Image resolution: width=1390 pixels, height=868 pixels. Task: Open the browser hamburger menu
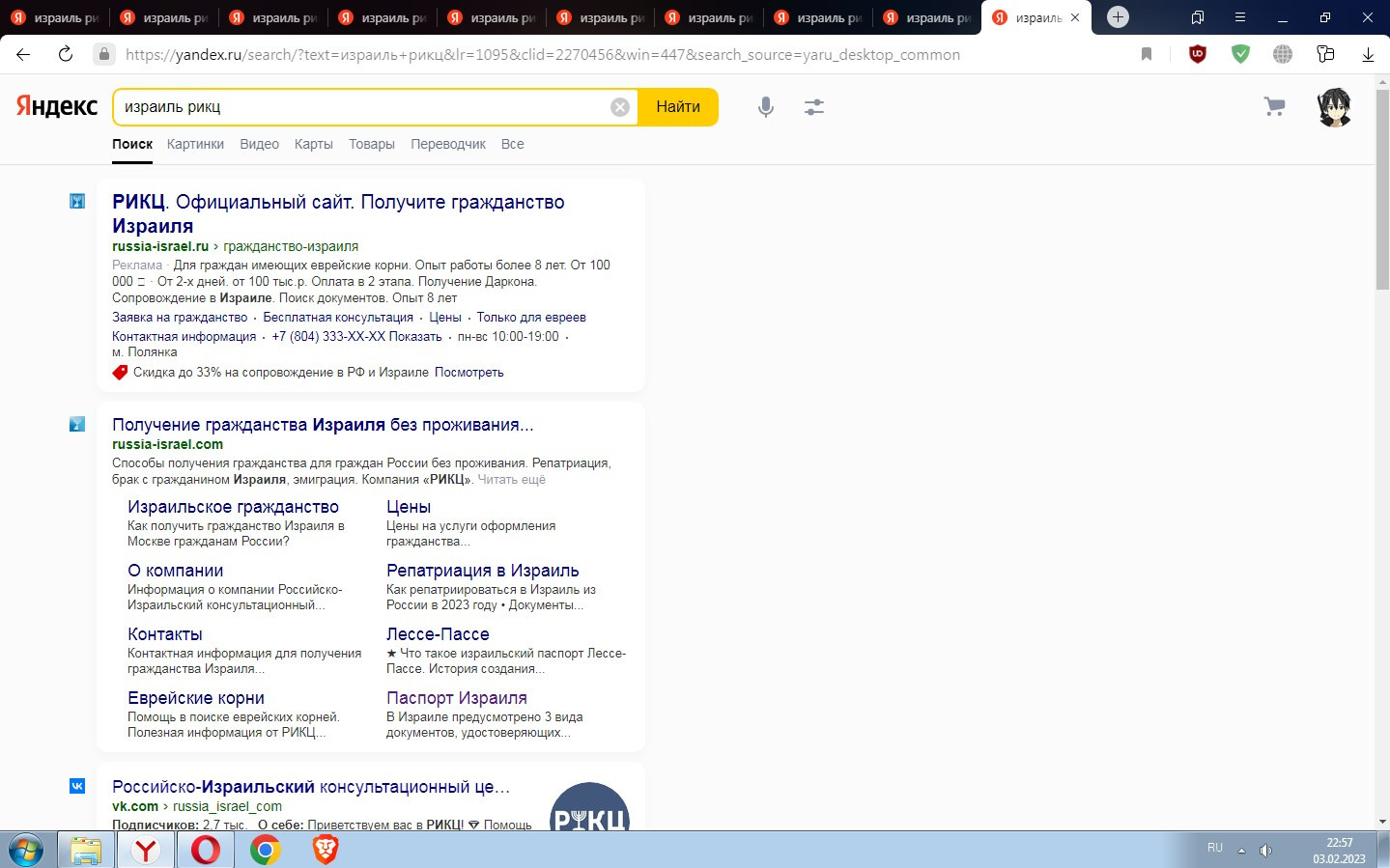[1240, 17]
